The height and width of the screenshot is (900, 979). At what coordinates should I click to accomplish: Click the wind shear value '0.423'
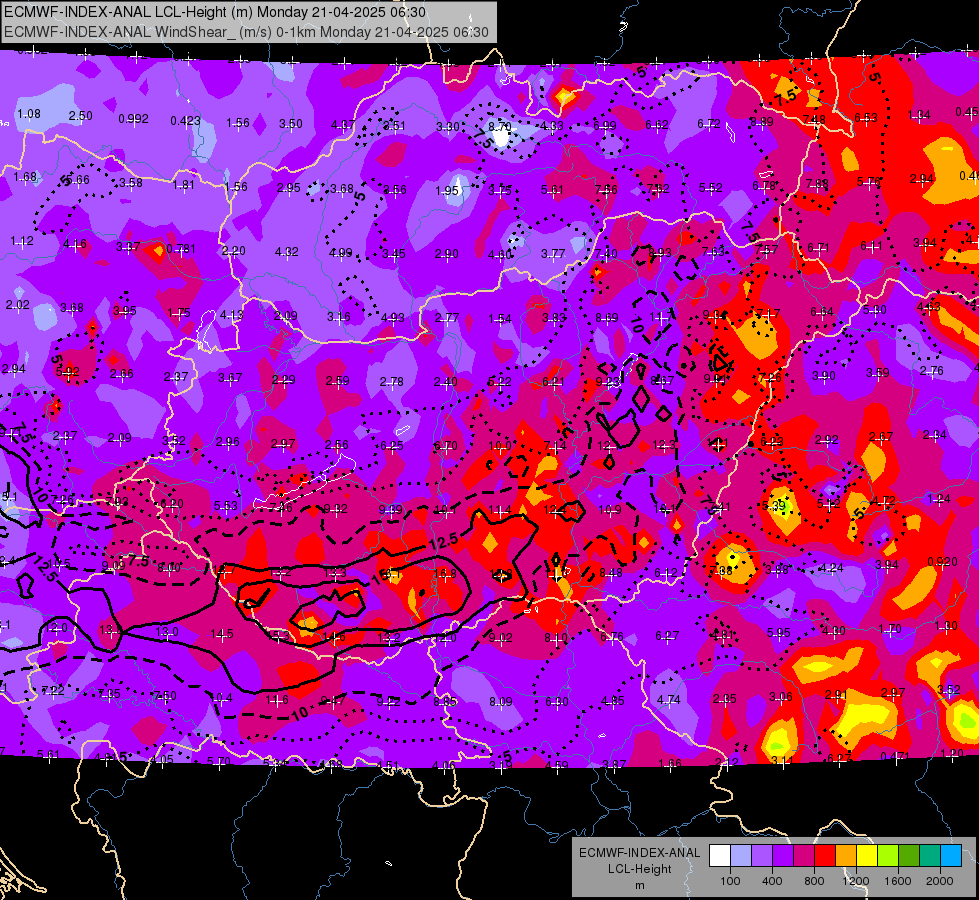tap(185, 121)
